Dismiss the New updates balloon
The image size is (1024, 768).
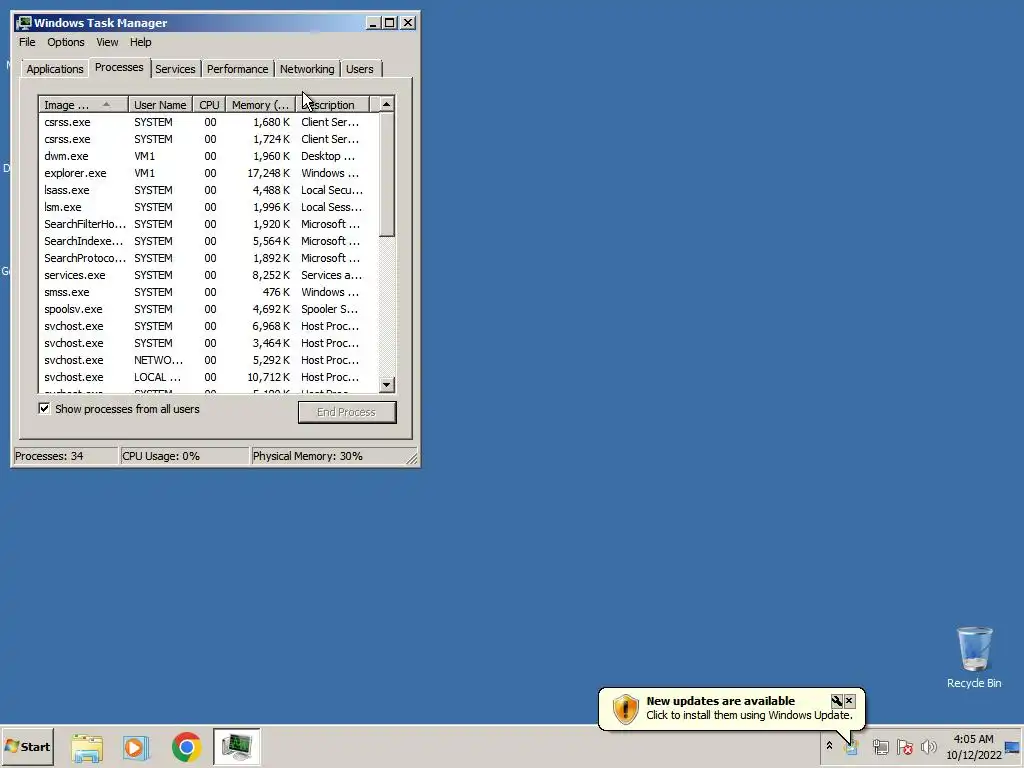[849, 701]
